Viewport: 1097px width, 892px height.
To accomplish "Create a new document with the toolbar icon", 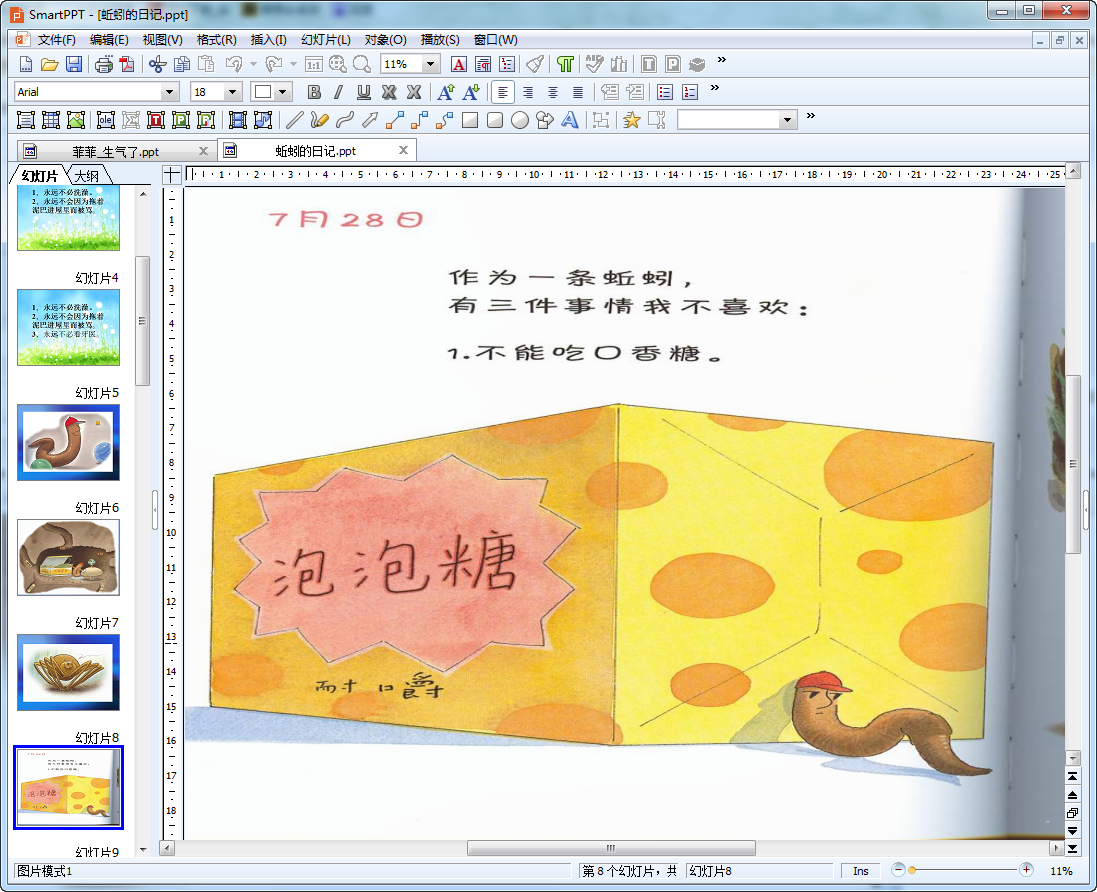I will click(26, 64).
